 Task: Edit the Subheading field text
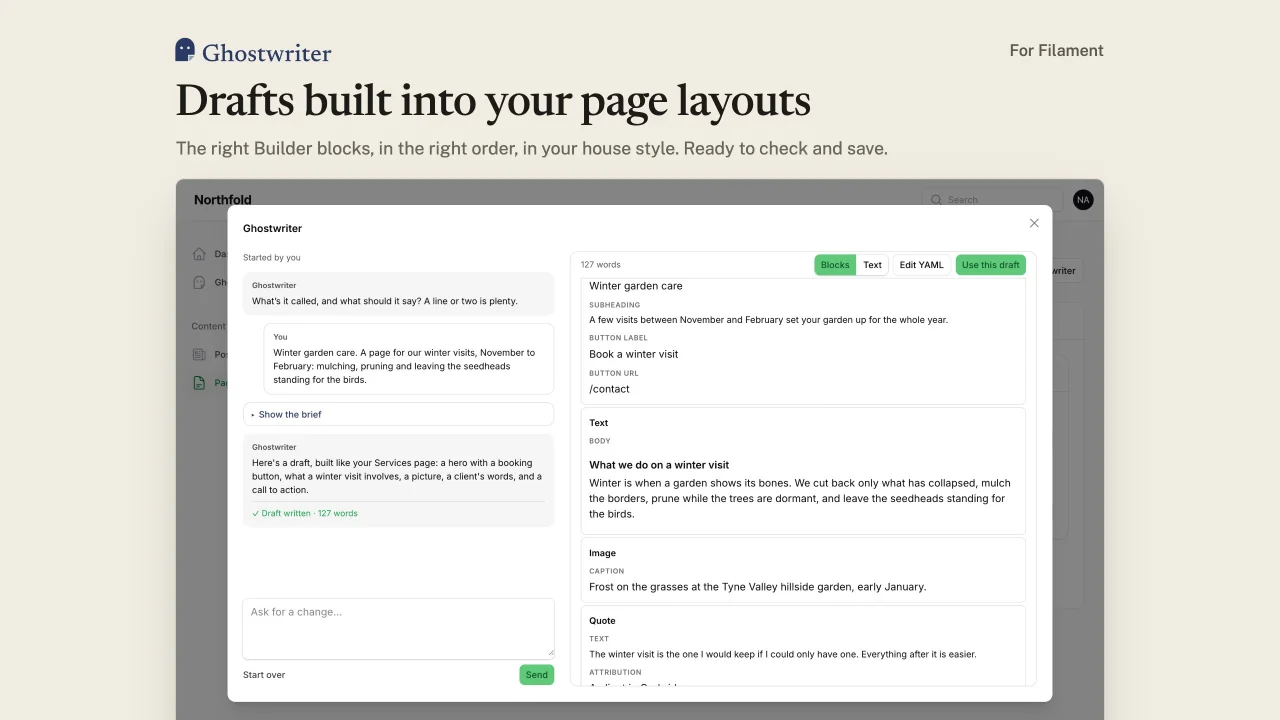(768, 320)
